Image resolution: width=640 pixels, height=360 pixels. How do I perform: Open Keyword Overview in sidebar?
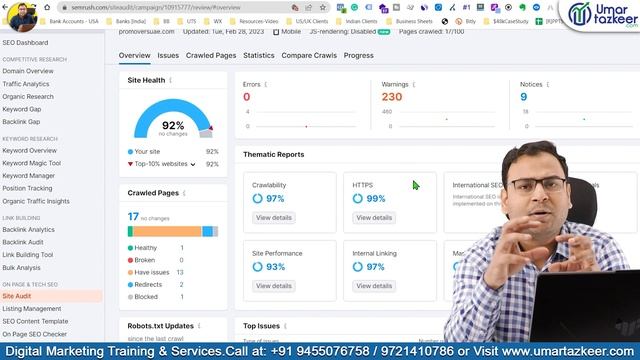click(29, 151)
